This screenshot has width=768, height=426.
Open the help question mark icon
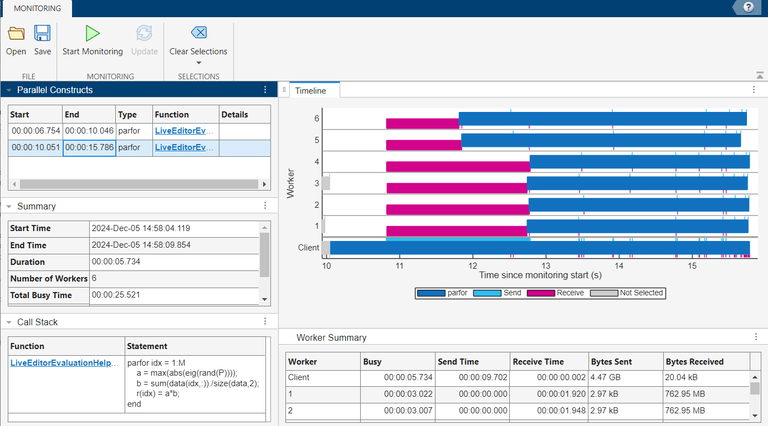tap(747, 7)
